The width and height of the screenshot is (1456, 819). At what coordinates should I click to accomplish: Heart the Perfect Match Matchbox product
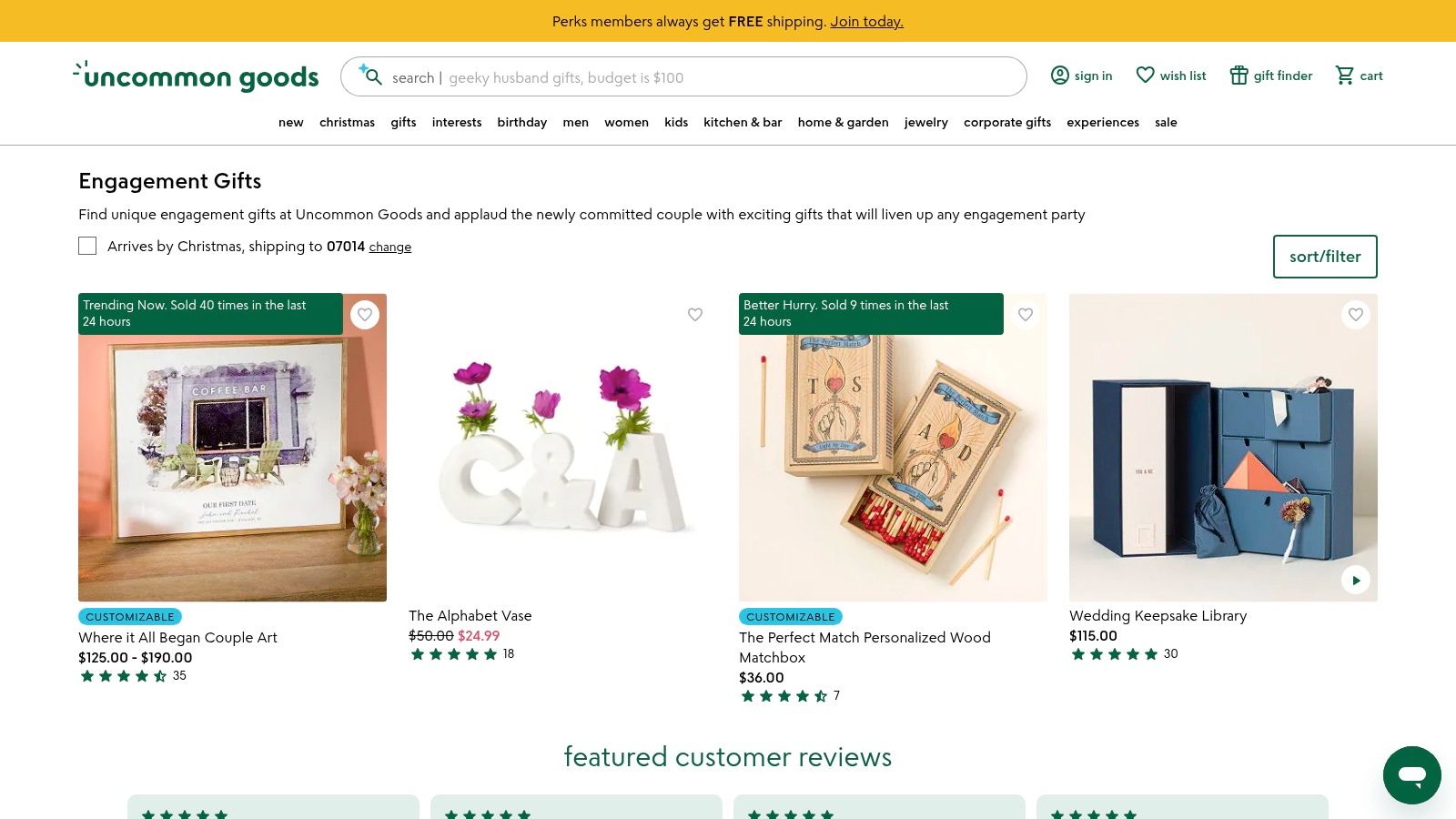coord(1026,315)
